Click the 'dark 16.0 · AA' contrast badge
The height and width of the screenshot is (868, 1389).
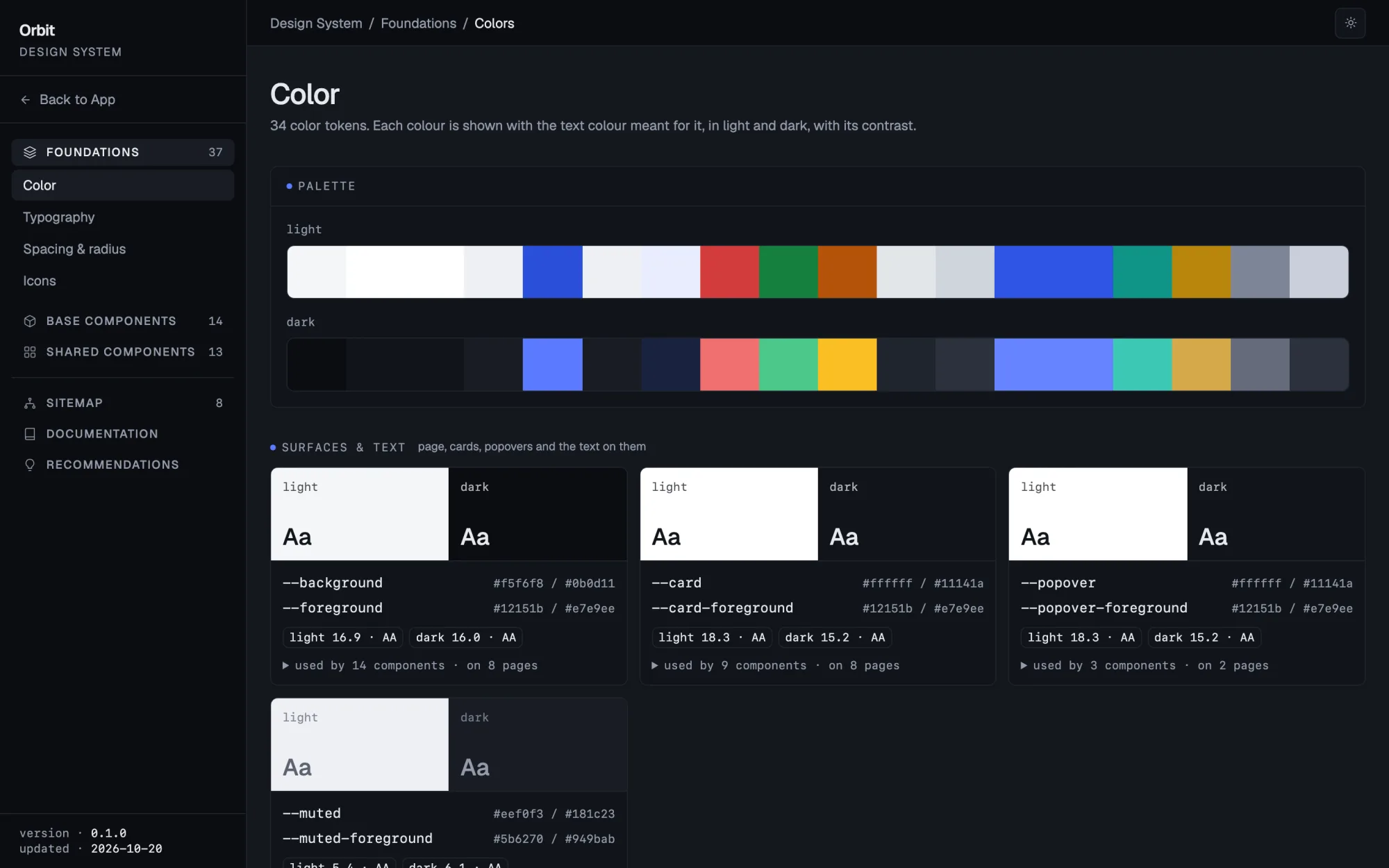pyautogui.click(x=466, y=637)
